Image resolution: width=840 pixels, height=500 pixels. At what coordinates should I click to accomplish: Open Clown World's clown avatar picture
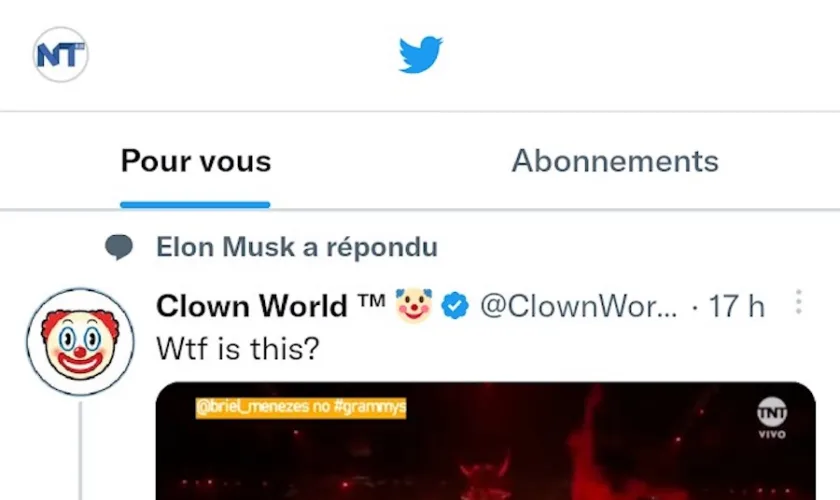pyautogui.click(x=80, y=342)
